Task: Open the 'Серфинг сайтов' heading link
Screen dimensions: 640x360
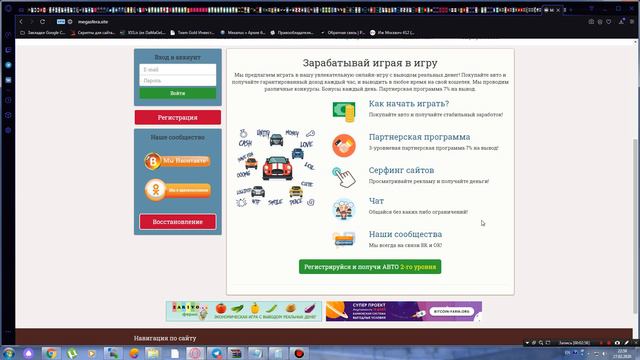Action: (401, 170)
